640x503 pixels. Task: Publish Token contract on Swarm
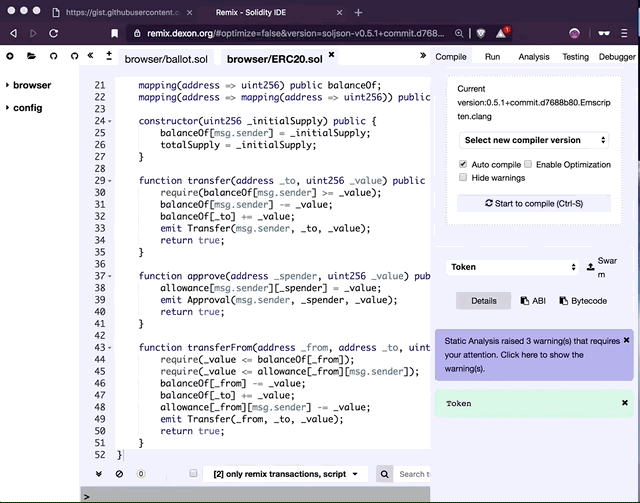tap(603, 267)
